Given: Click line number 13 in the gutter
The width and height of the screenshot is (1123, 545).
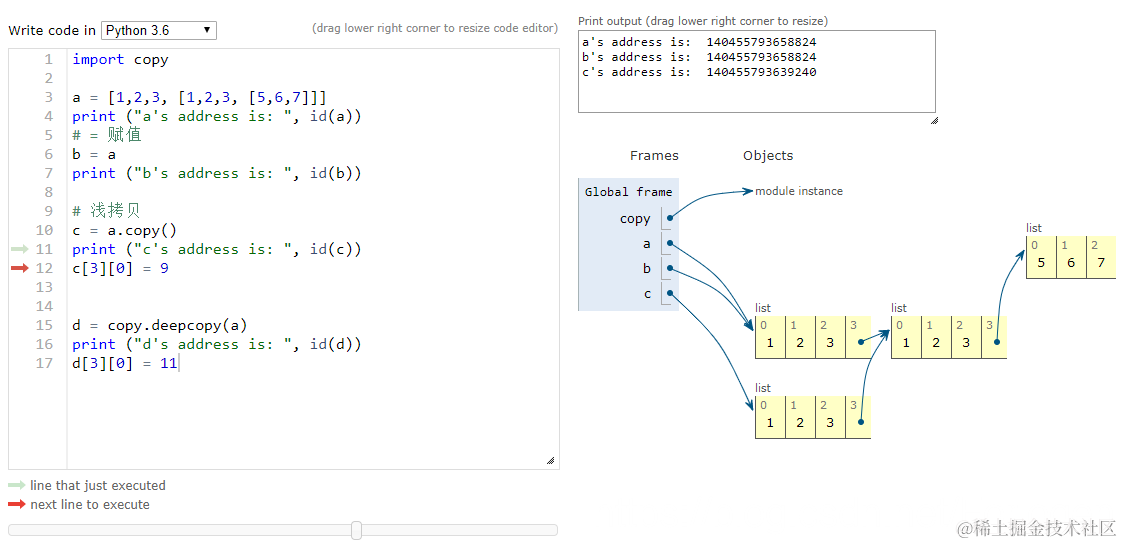Looking at the screenshot, I should (44, 287).
